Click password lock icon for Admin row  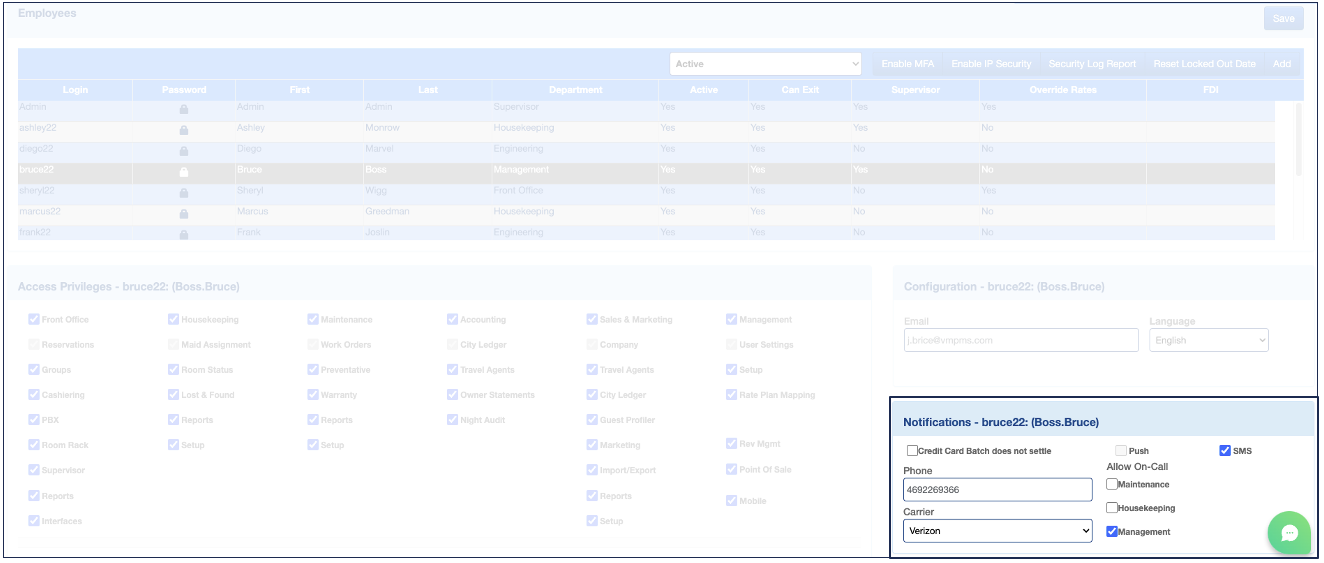click(x=184, y=108)
